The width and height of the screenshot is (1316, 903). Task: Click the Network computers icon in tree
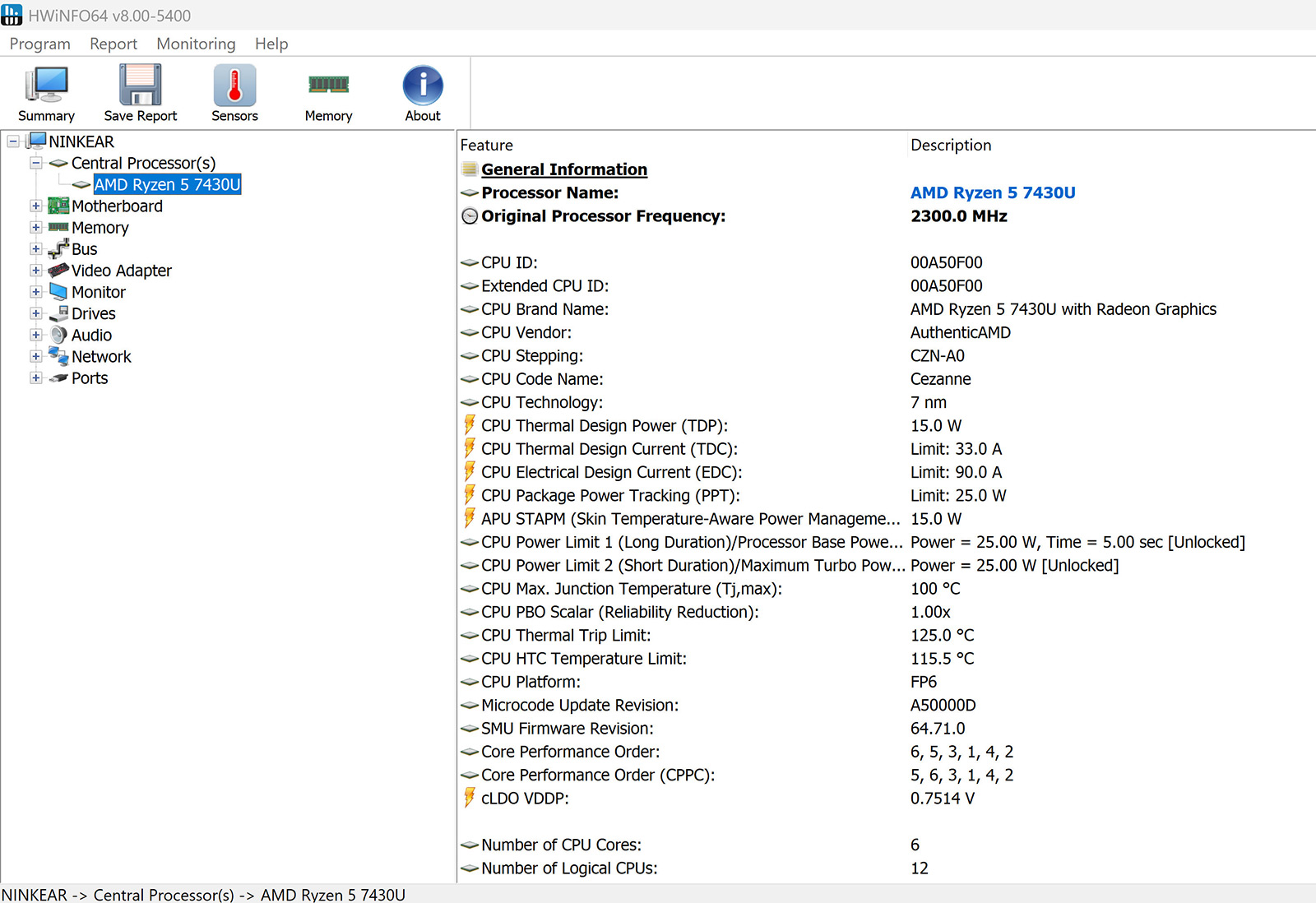pyautogui.click(x=58, y=356)
